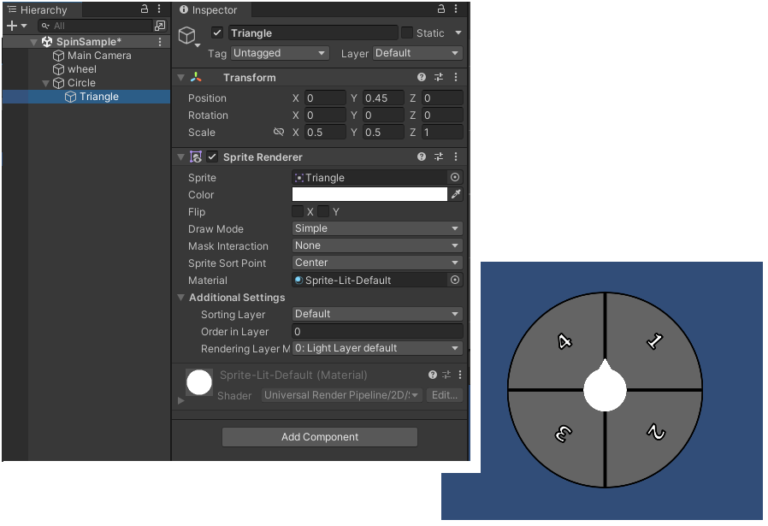Open the Material object picker circle

[455, 281]
